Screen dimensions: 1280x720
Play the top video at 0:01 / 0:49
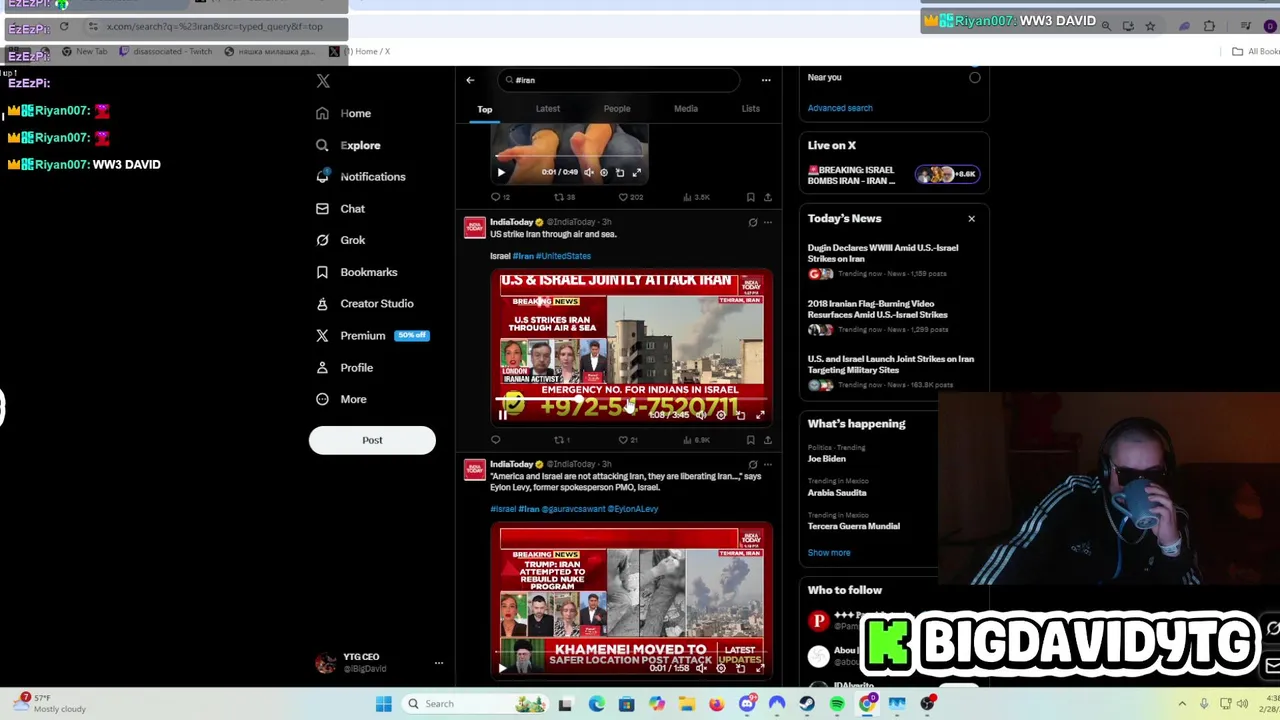(501, 172)
